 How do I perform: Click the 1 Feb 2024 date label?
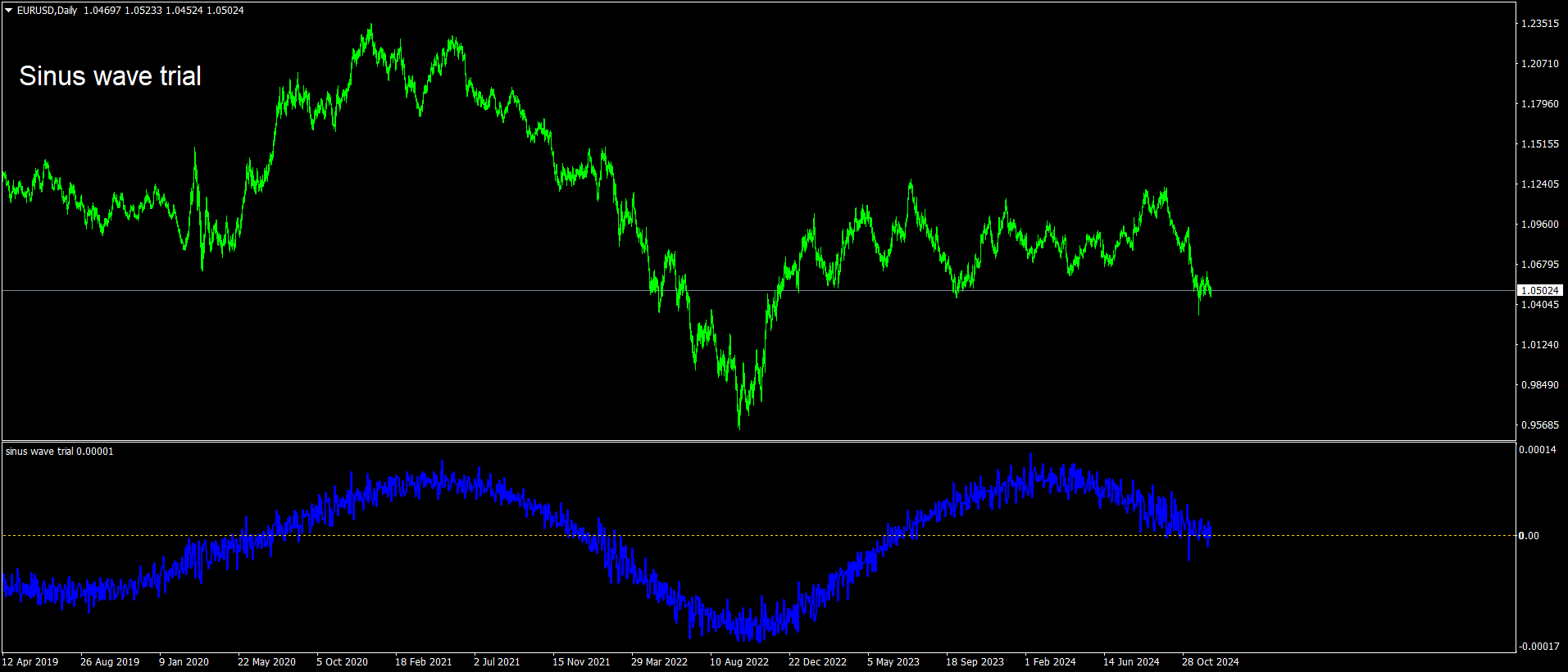point(1051,662)
